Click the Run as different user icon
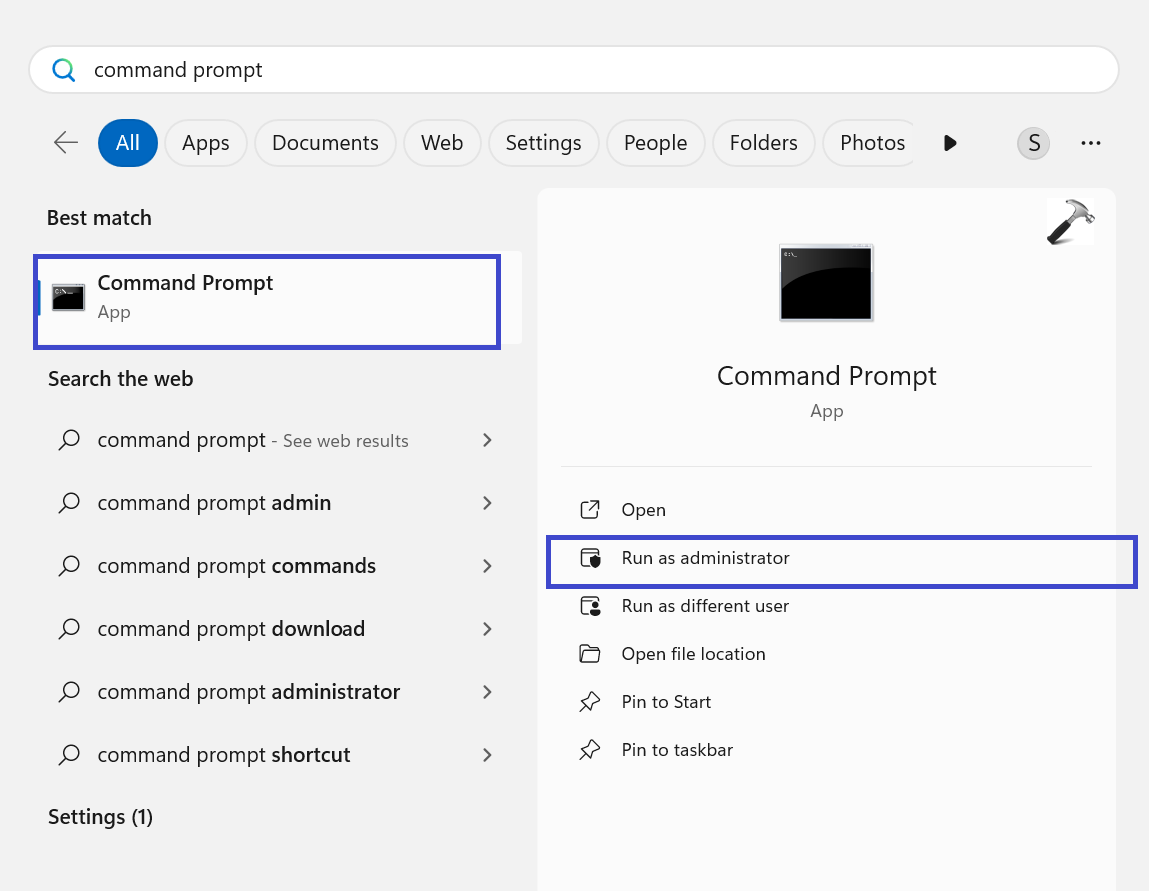 coord(590,606)
